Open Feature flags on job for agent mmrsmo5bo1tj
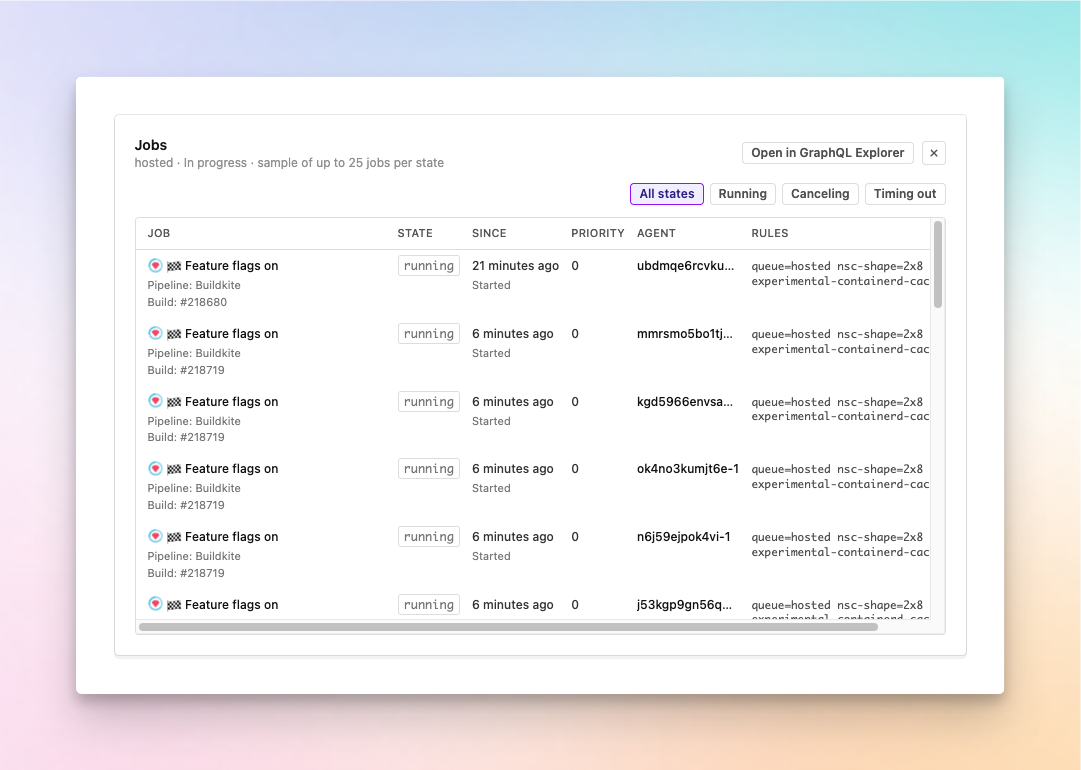 (232, 334)
